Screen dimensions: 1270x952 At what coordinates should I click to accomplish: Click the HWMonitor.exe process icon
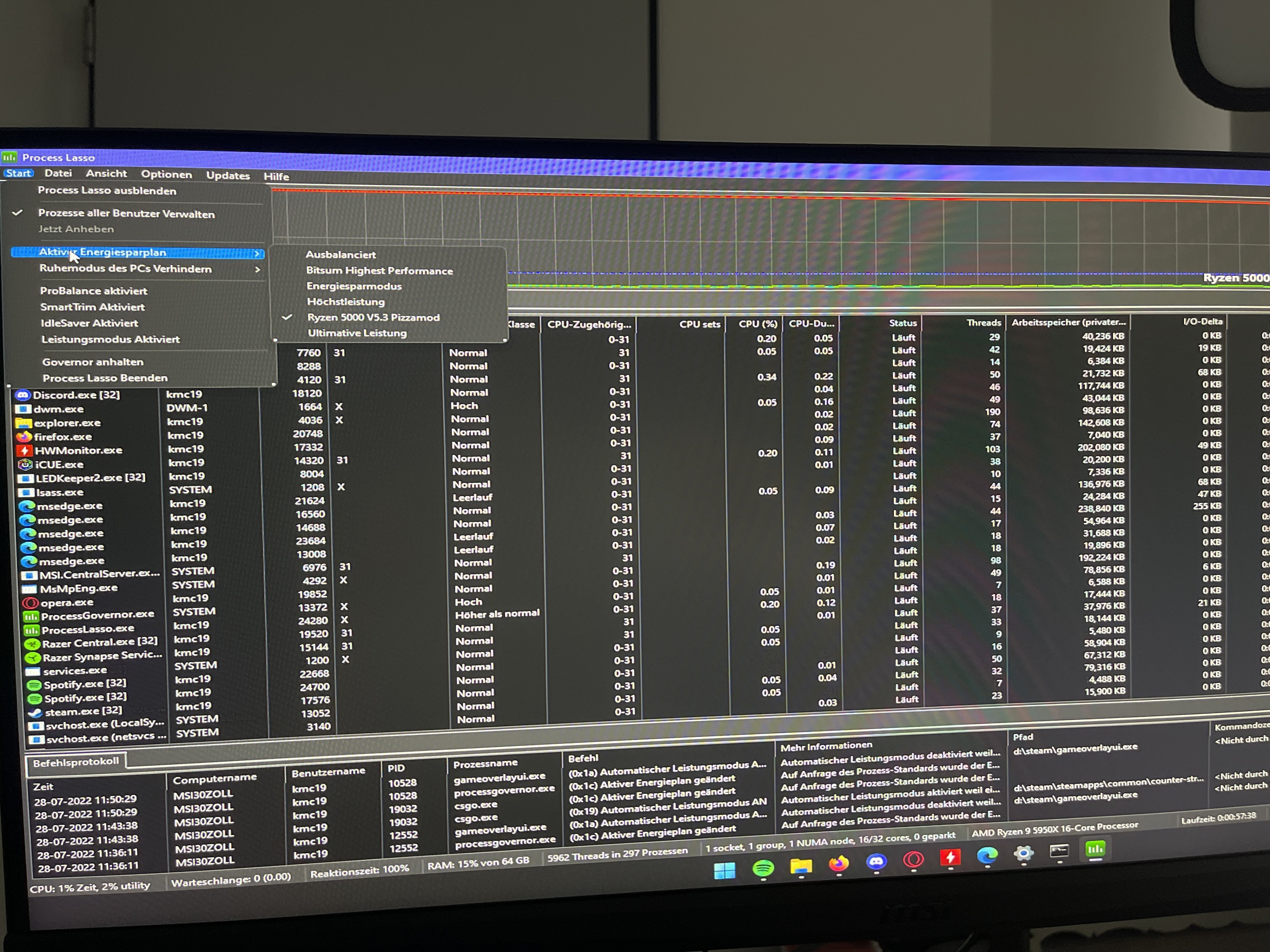coord(24,451)
